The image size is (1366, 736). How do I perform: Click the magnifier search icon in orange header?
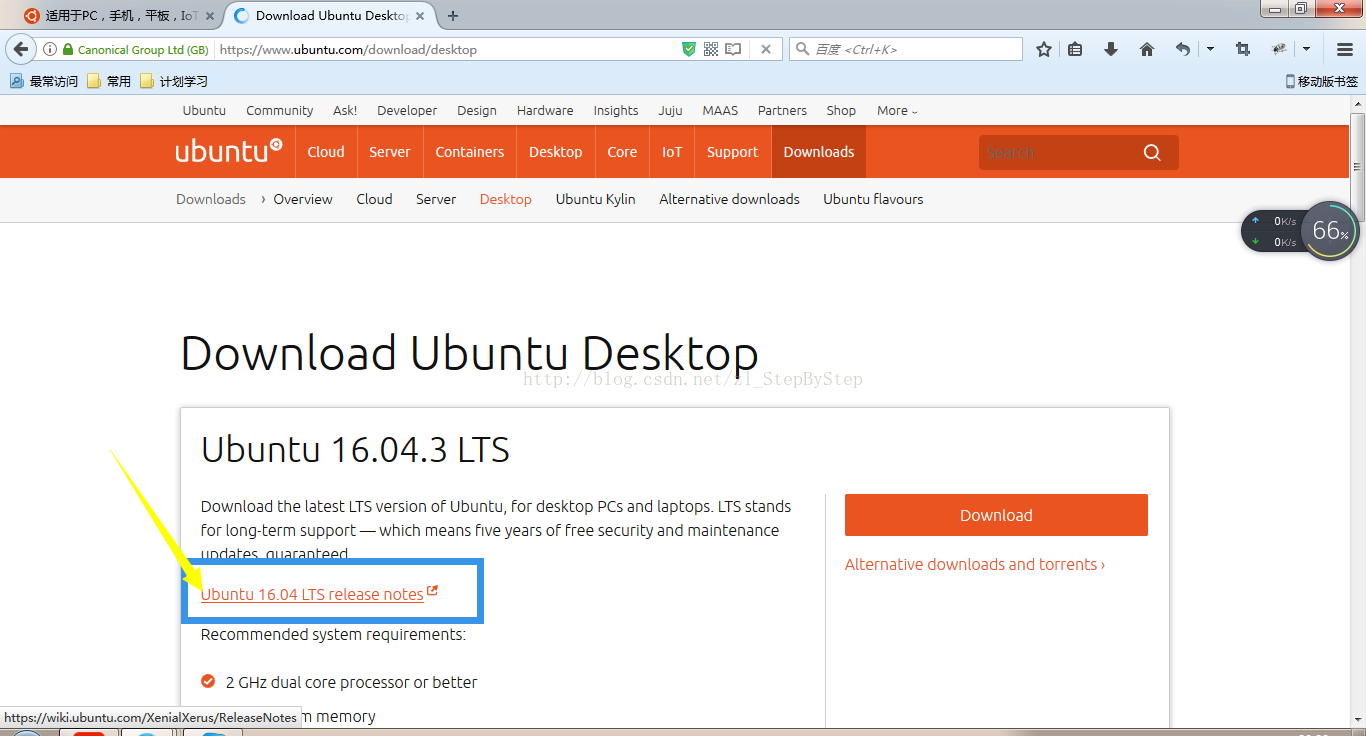tap(1152, 152)
